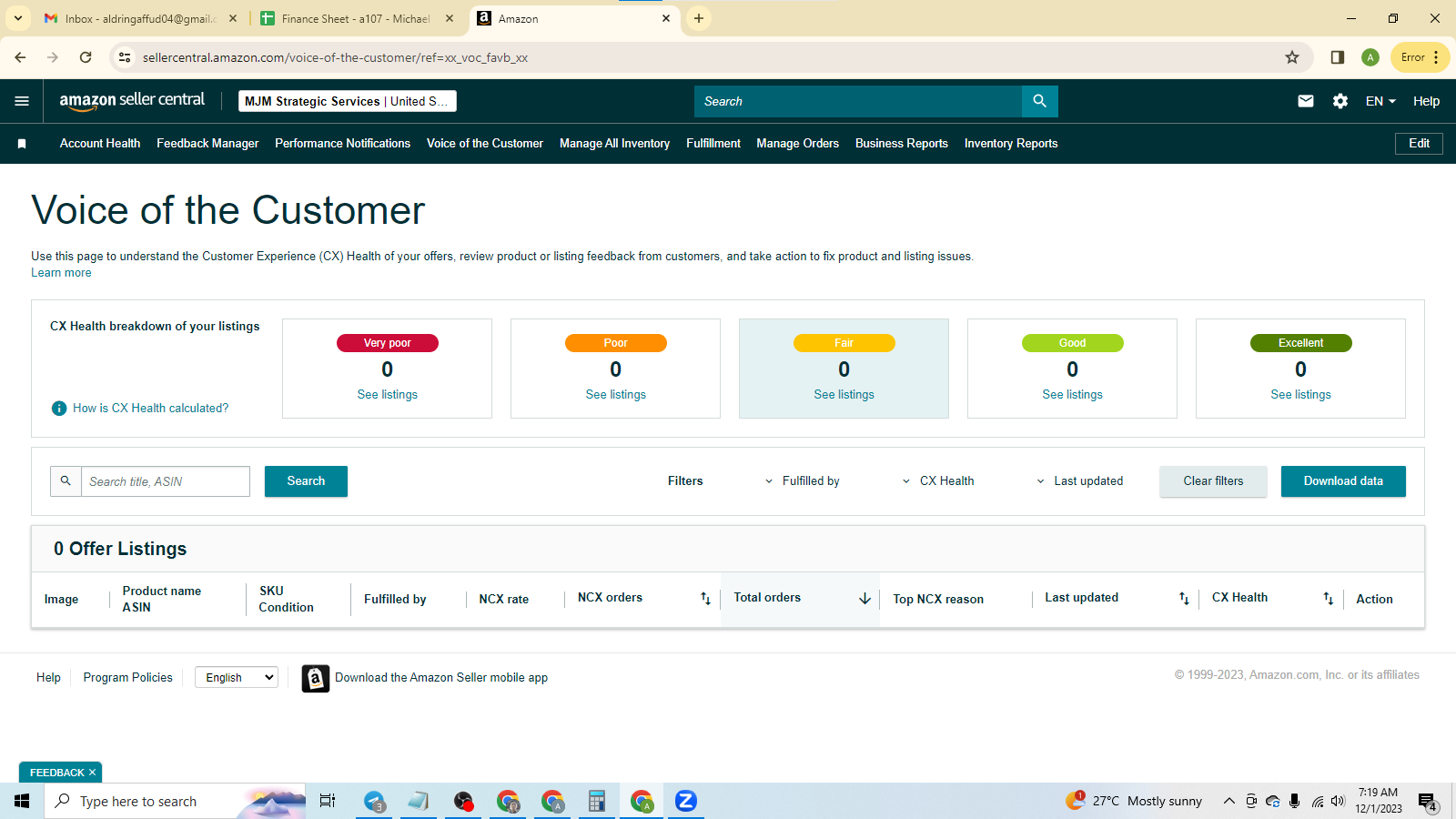Sort by NCX orders arrows icon
The height and width of the screenshot is (819, 1456).
coord(705,599)
